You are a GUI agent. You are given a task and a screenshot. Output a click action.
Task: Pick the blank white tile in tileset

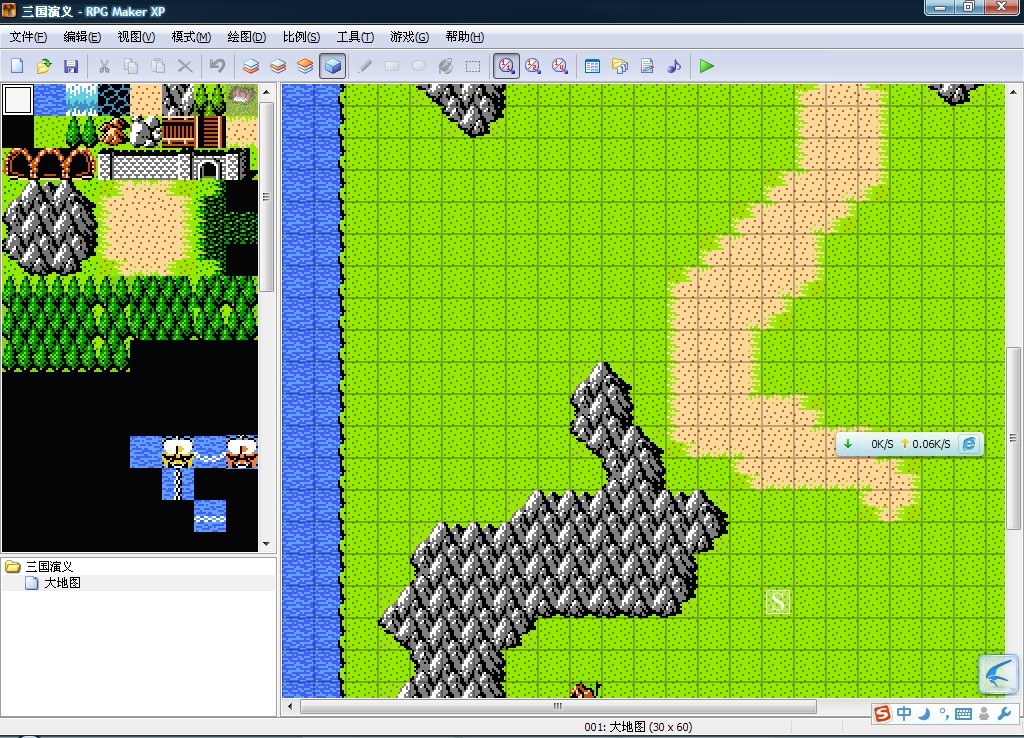(18, 100)
